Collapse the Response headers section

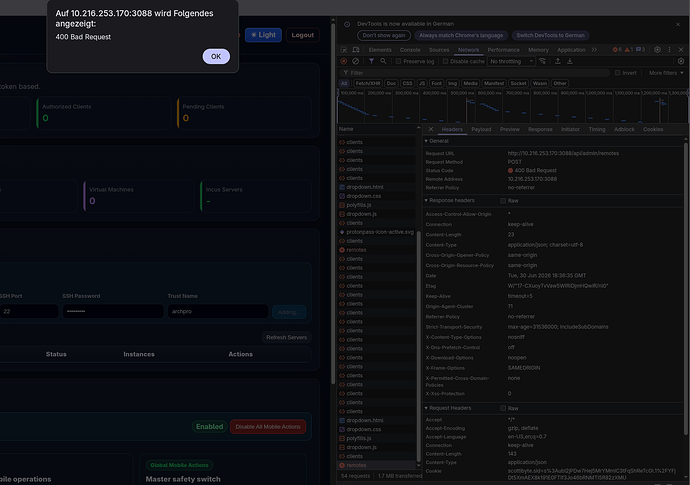(426, 200)
